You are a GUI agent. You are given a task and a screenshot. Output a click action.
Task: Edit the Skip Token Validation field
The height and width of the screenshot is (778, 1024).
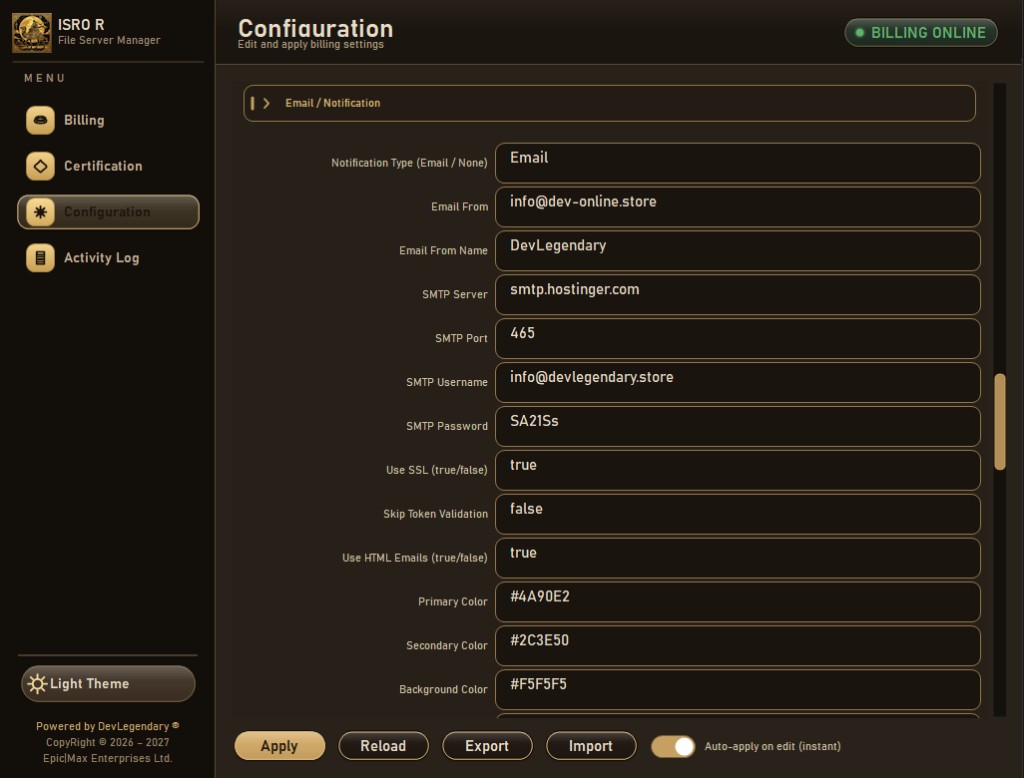pos(738,513)
